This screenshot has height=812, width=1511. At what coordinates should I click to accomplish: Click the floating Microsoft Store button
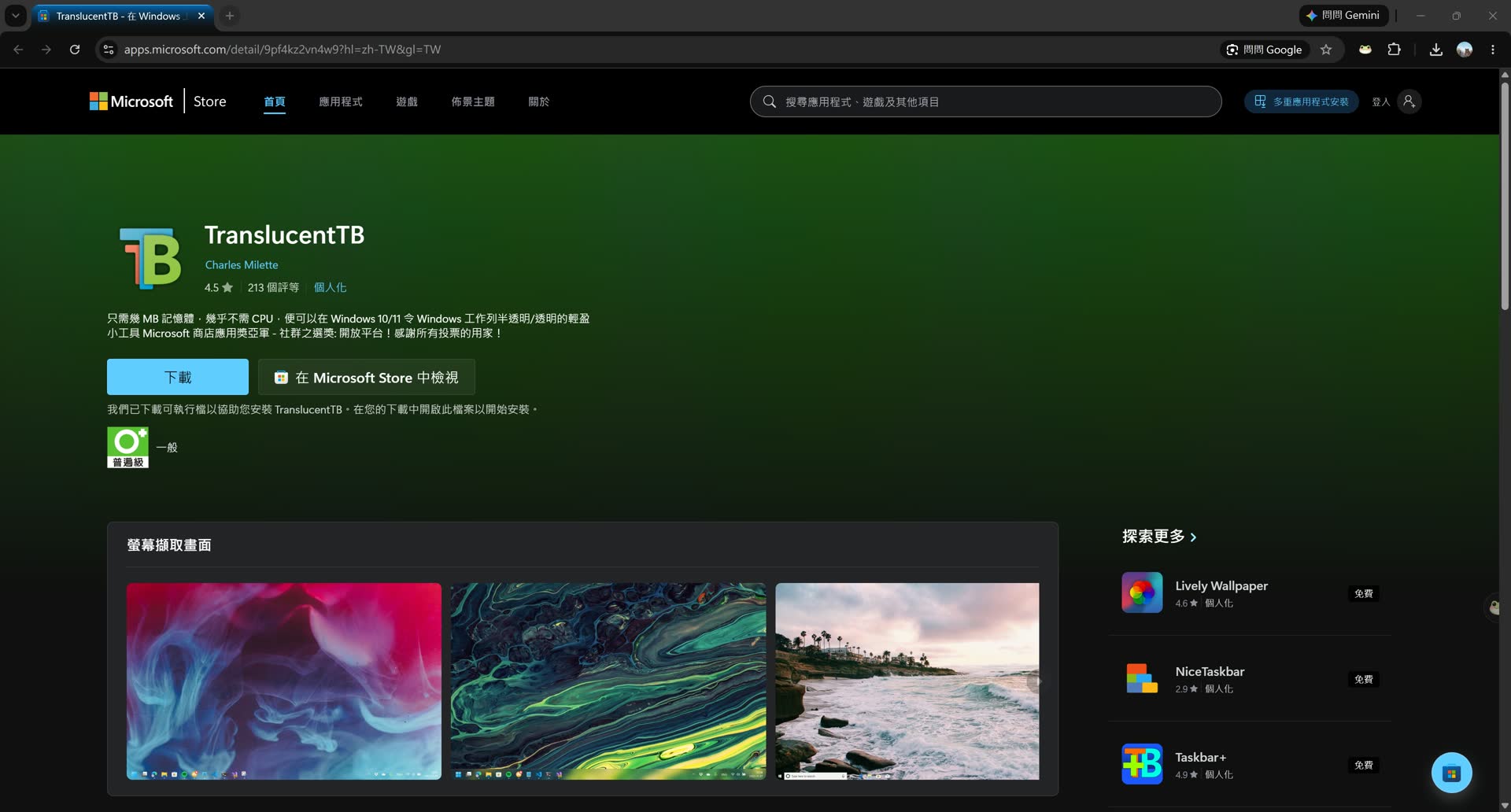(1452, 773)
